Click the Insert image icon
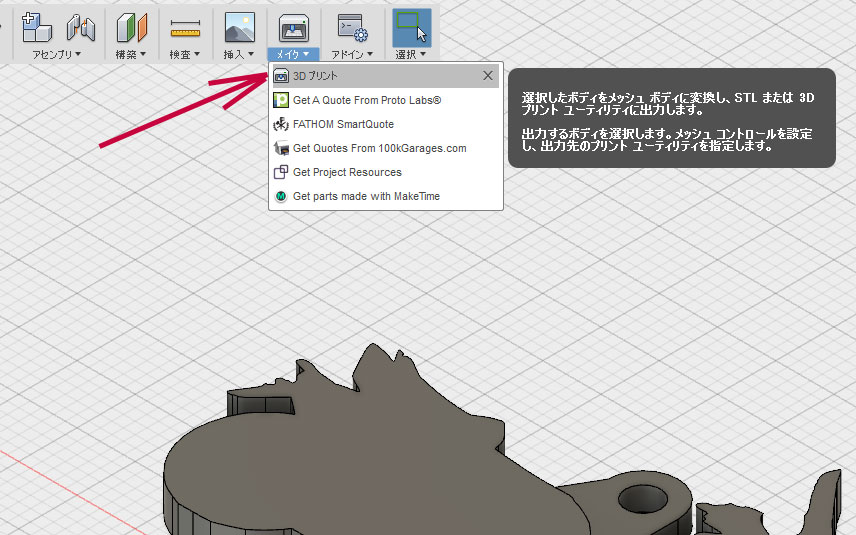 [239, 27]
